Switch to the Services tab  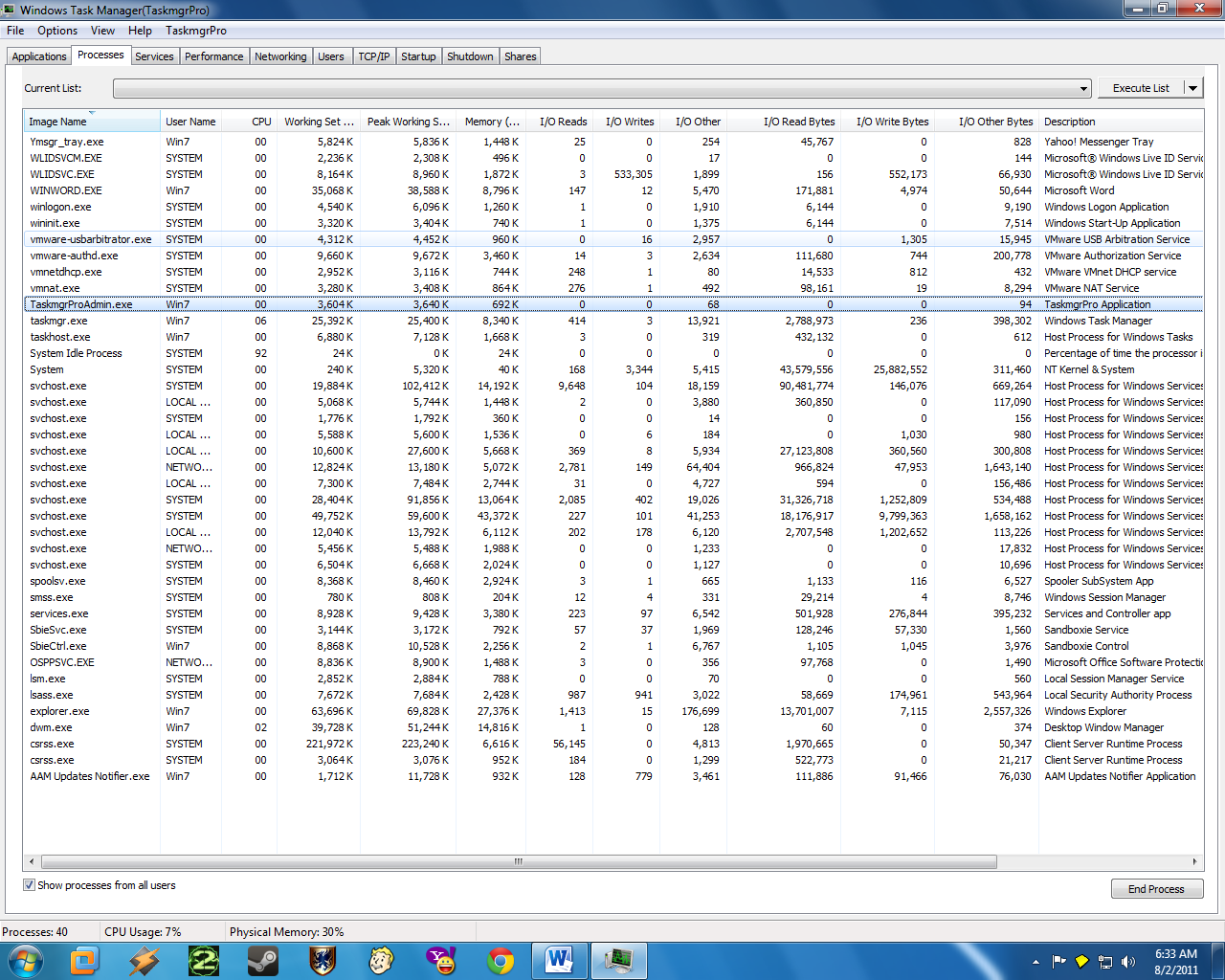pos(154,56)
